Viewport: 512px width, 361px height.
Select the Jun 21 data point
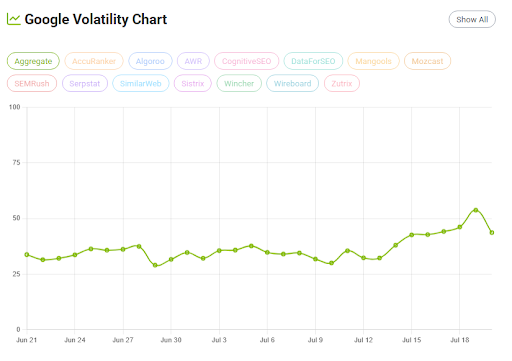[27, 255]
